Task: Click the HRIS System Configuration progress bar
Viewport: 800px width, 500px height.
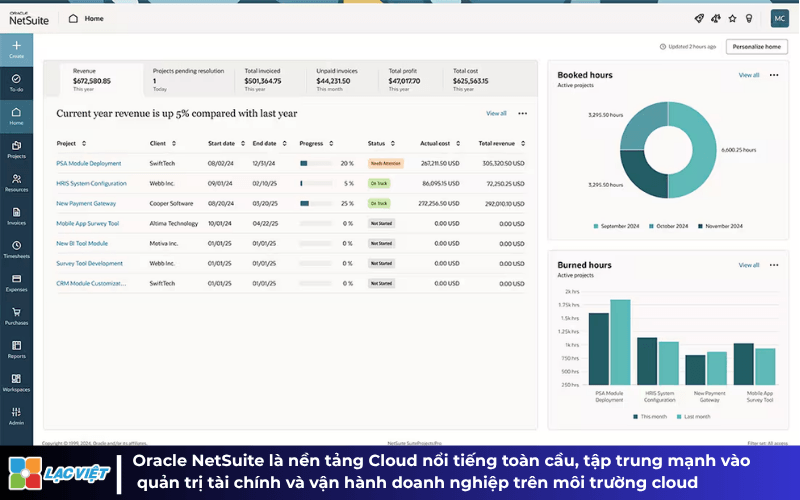Action: (x=316, y=183)
